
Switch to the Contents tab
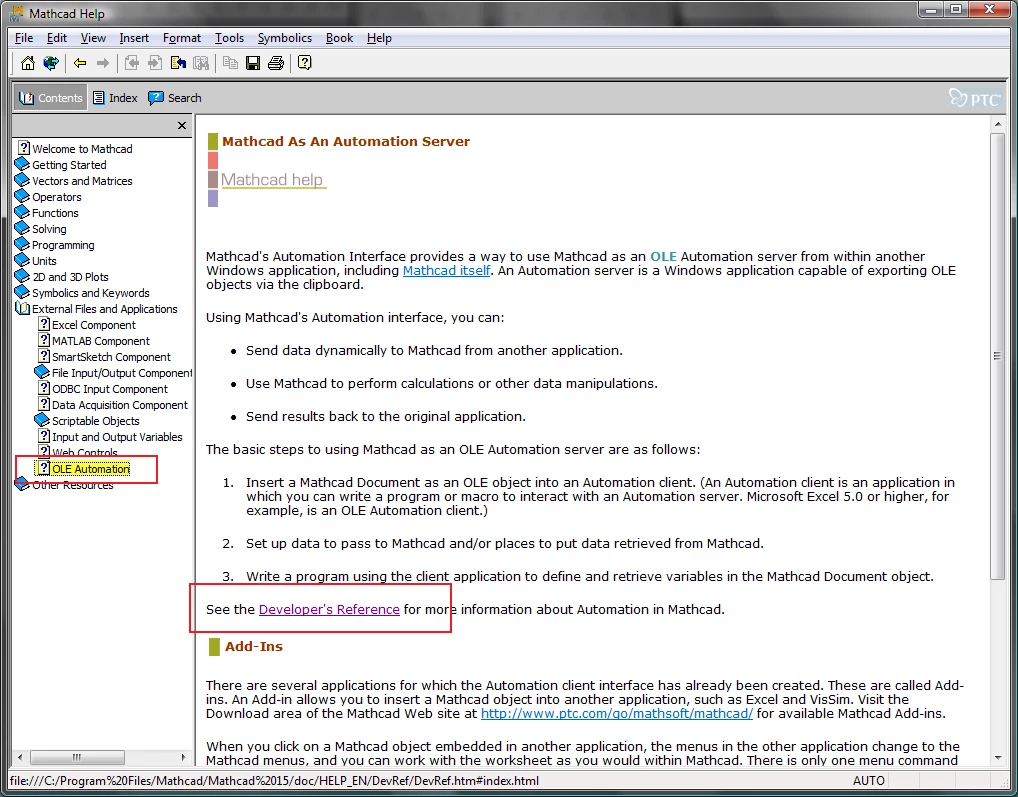click(51, 98)
